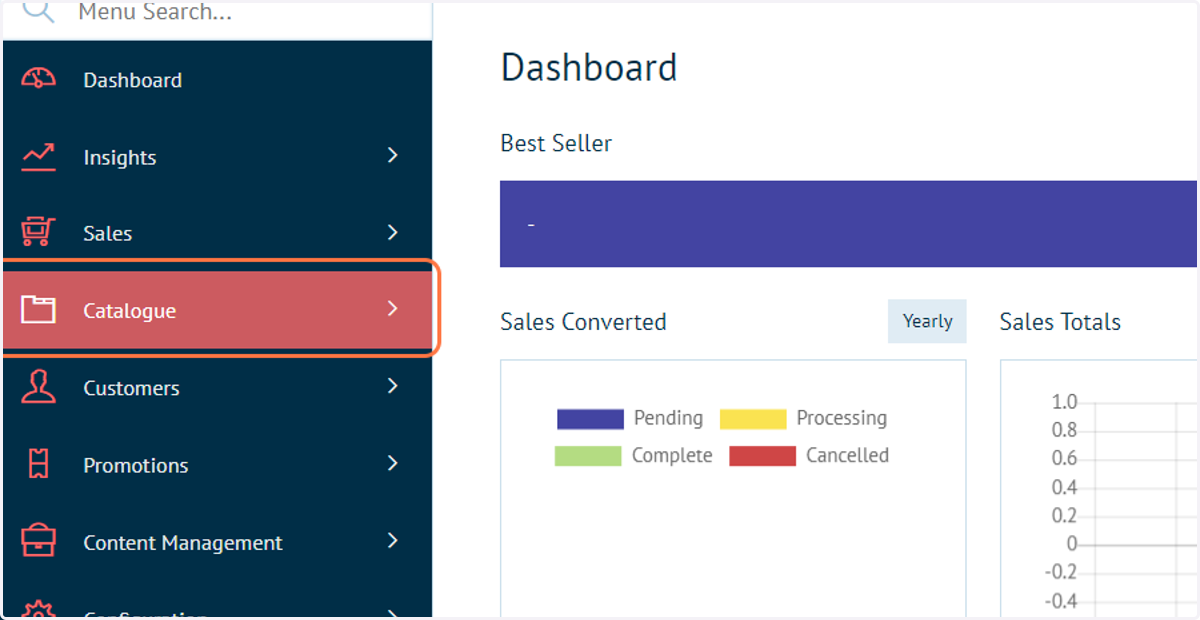
Task: Click the Cancelled legend label
Action: point(847,456)
